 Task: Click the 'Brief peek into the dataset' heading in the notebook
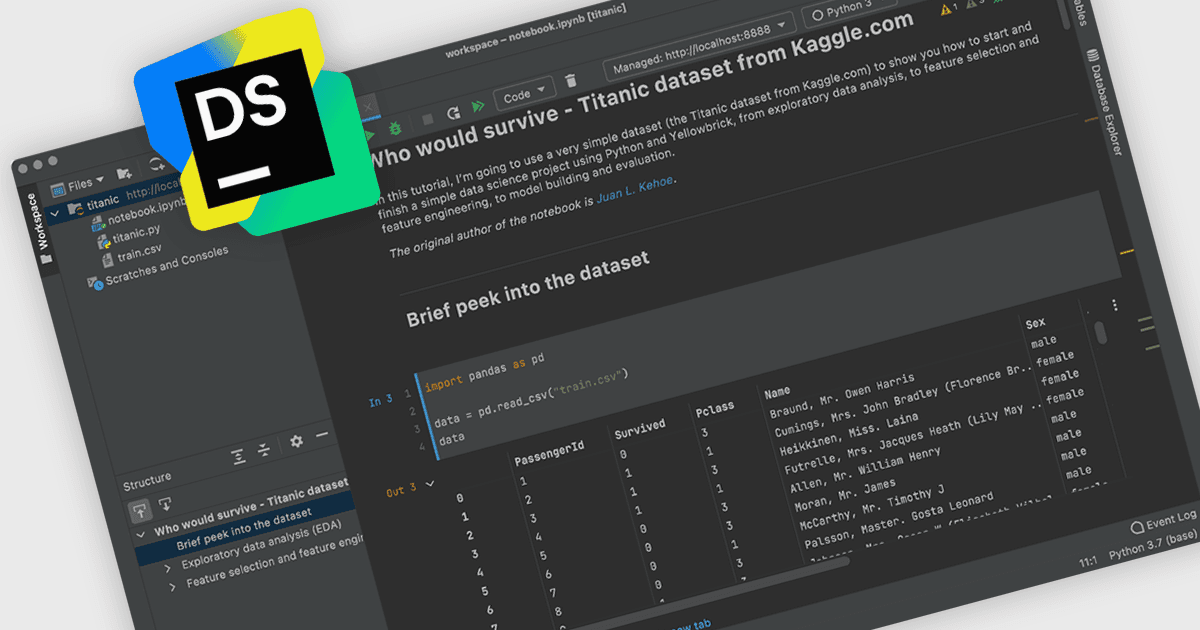[x=527, y=288]
